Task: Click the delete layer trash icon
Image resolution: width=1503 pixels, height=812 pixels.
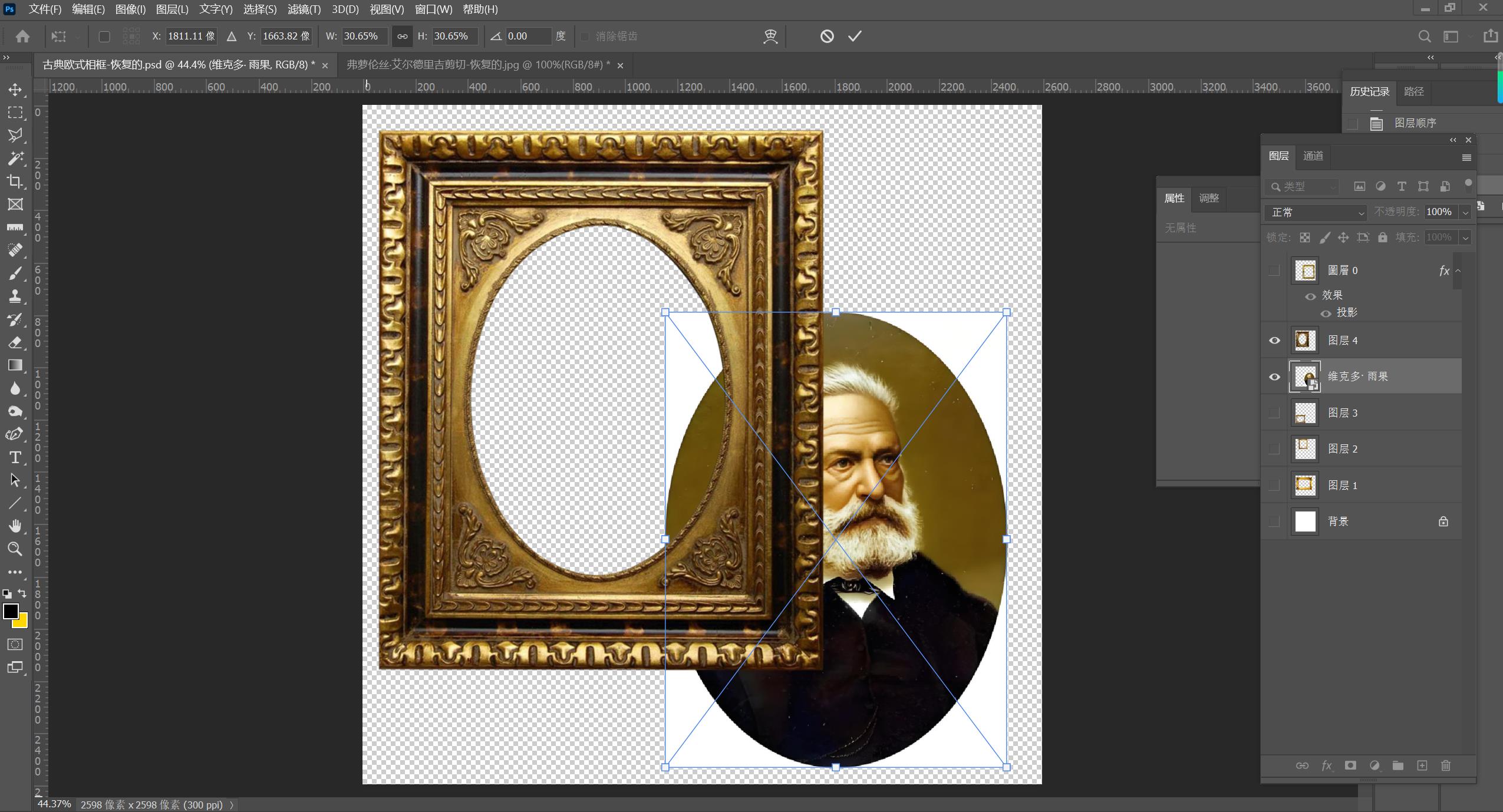Action: pyautogui.click(x=1445, y=765)
